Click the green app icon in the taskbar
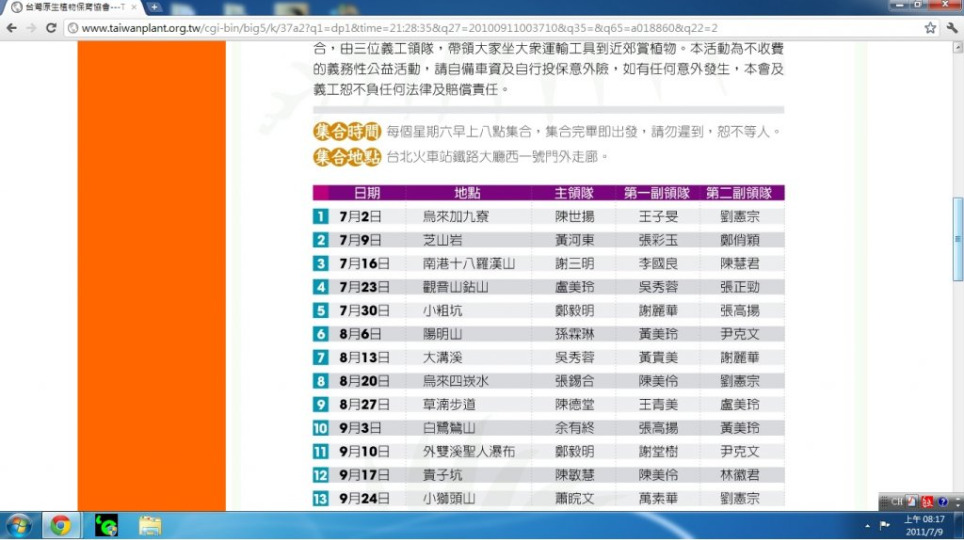This screenshot has height=540, width=964. (x=106, y=525)
